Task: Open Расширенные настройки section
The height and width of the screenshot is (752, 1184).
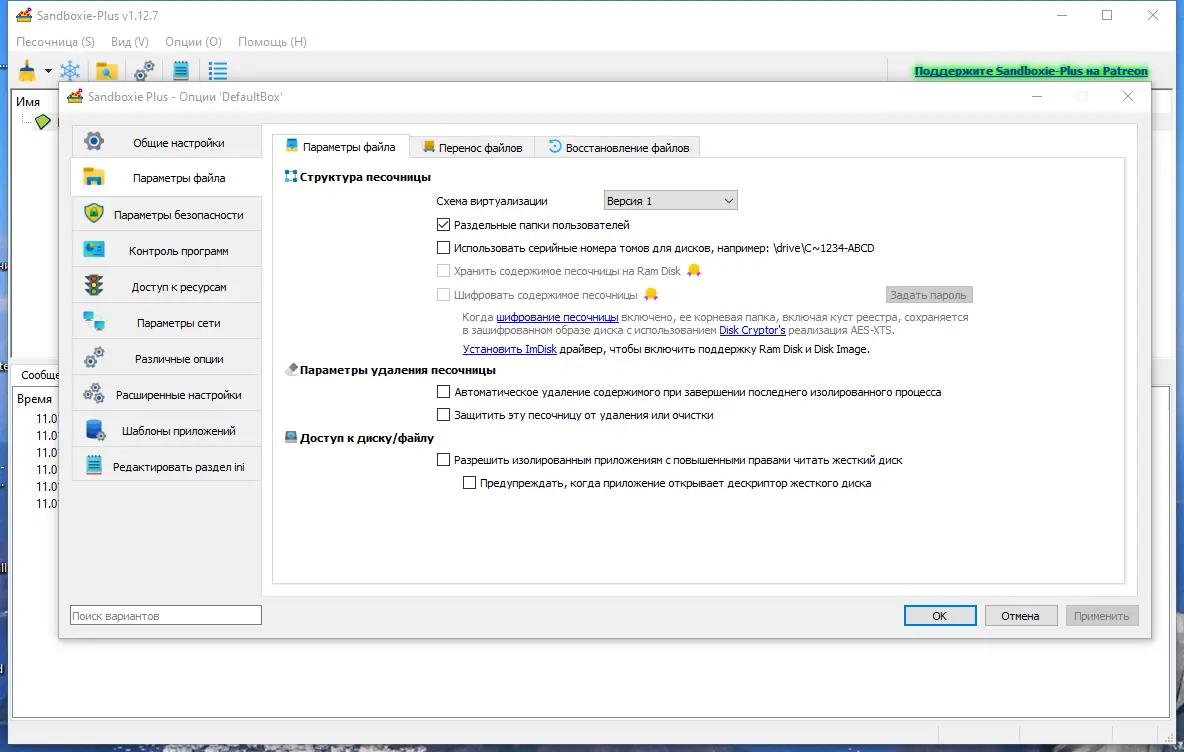Action: pyautogui.click(x=167, y=395)
